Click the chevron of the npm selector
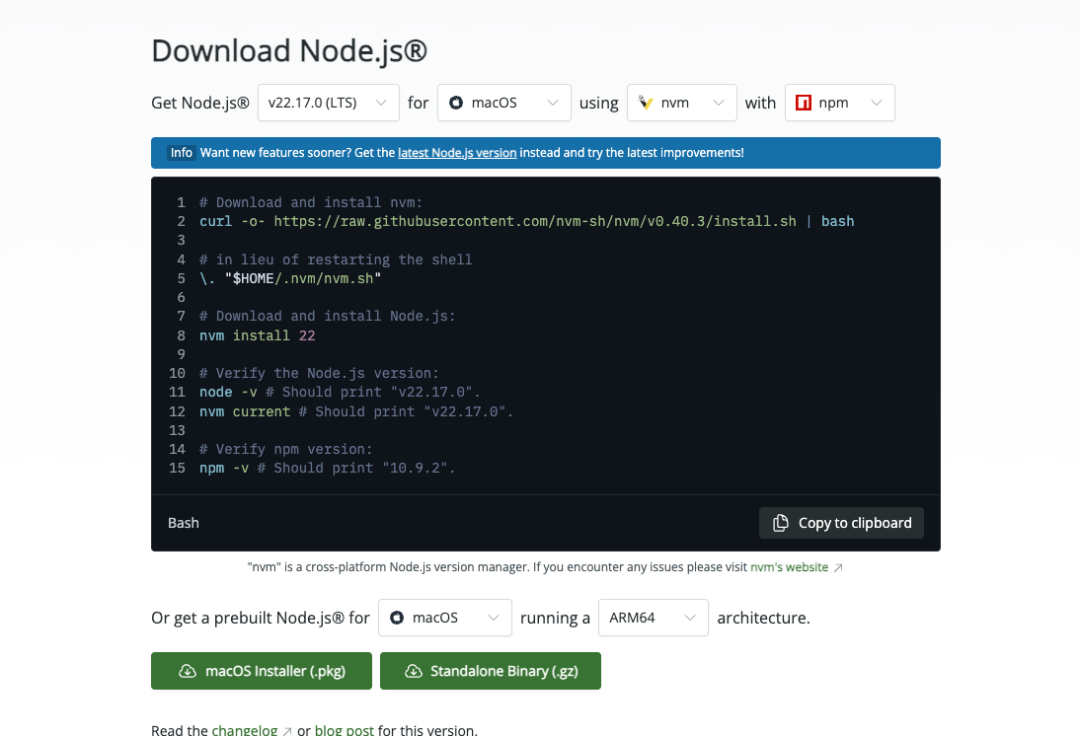The height and width of the screenshot is (736, 1080). [x=876, y=103]
